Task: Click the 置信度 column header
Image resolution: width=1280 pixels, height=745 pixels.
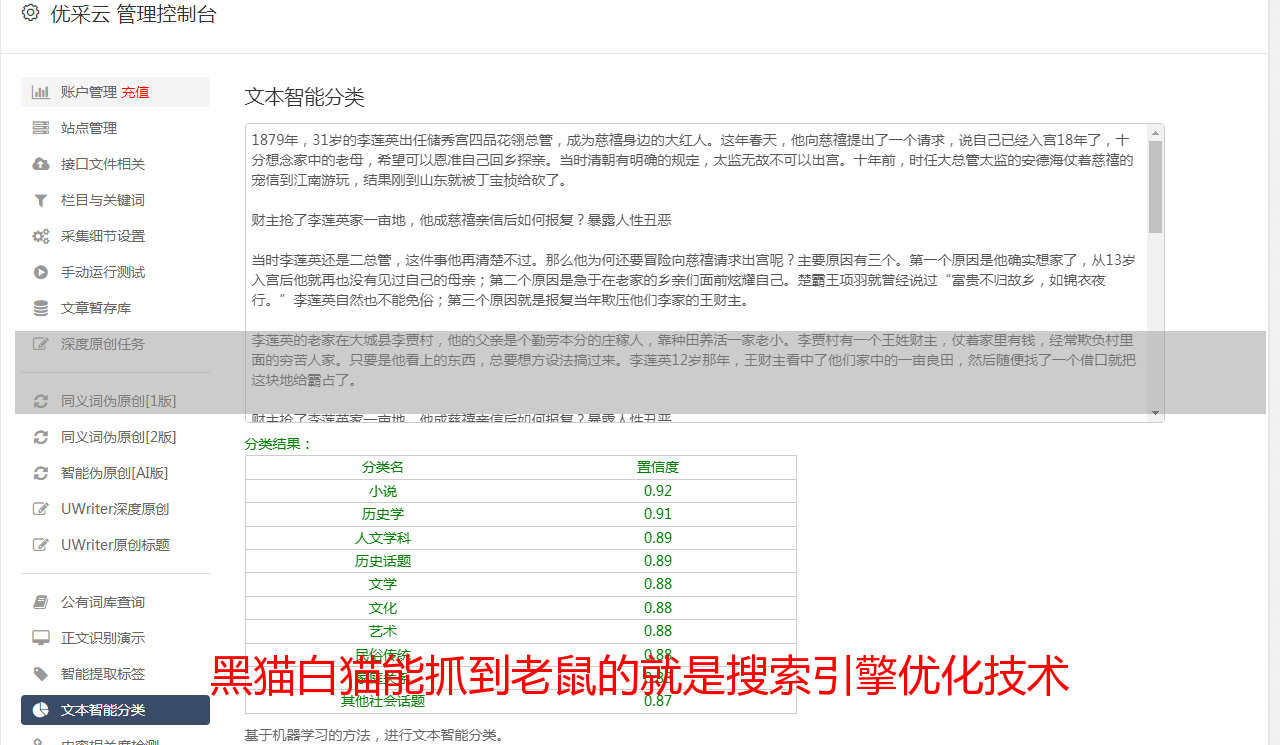Action: pyautogui.click(x=658, y=467)
